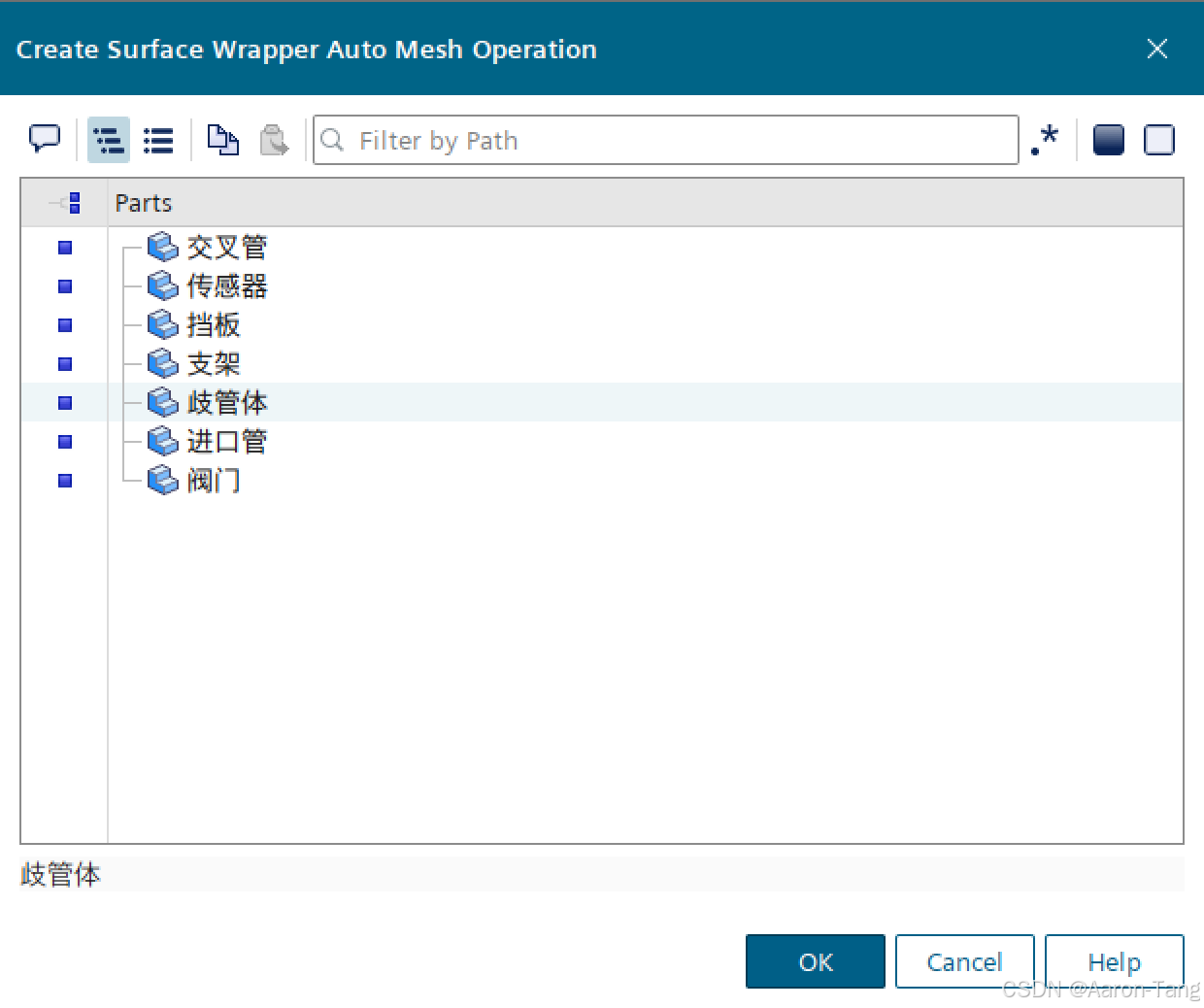Viewport: 1204px width, 1008px height.
Task: Deselect all parts with empty square icon
Action: 1159,140
